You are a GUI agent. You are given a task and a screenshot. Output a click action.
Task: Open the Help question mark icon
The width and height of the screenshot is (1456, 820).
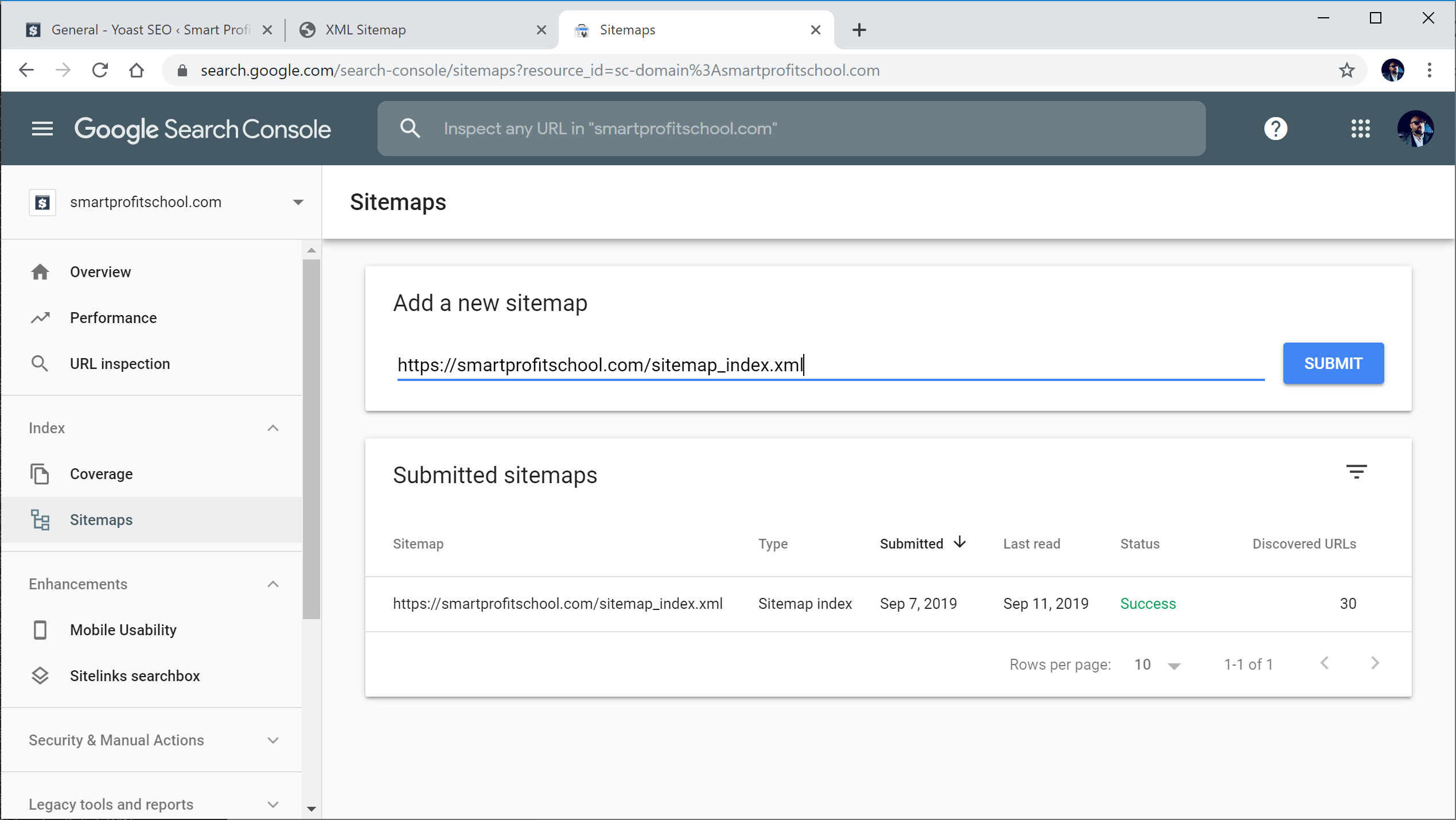tap(1275, 129)
